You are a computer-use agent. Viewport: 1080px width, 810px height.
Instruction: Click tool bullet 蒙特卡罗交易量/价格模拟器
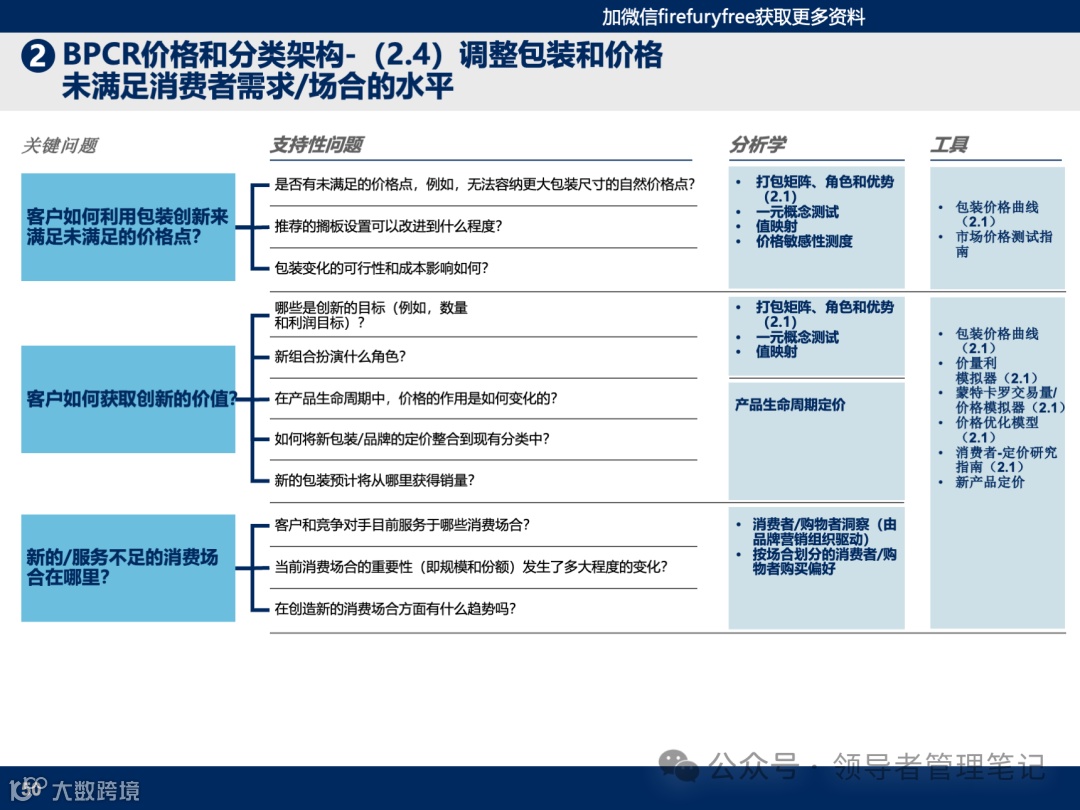(1010, 400)
